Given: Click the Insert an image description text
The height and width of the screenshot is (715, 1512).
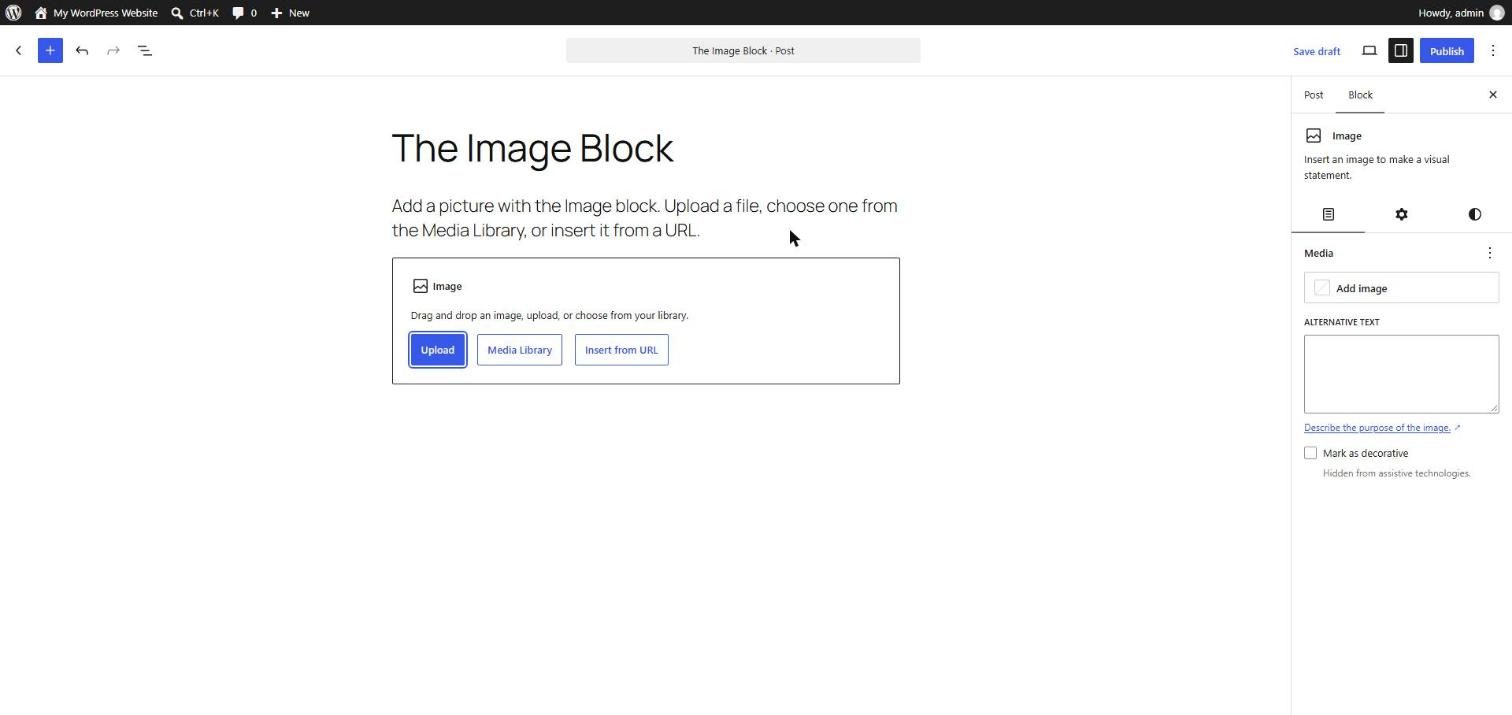Looking at the screenshot, I should (1376, 167).
